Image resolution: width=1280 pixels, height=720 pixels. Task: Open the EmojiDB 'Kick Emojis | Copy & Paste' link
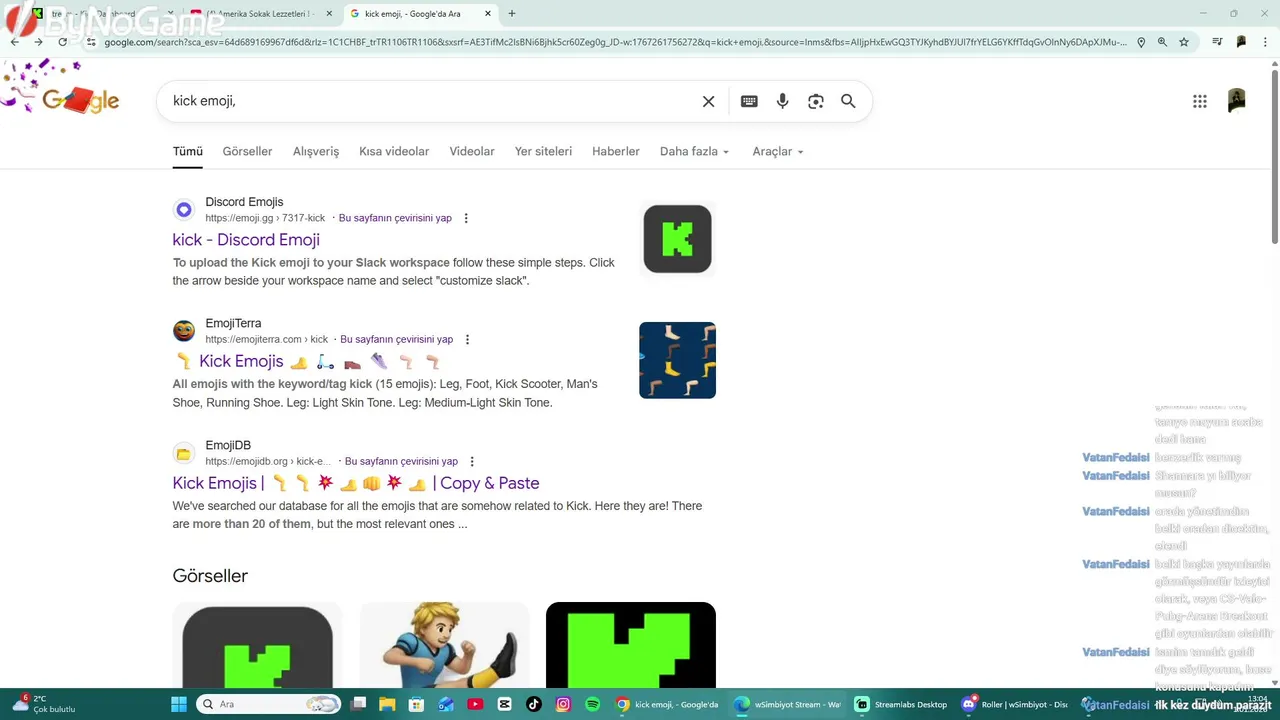(x=356, y=483)
